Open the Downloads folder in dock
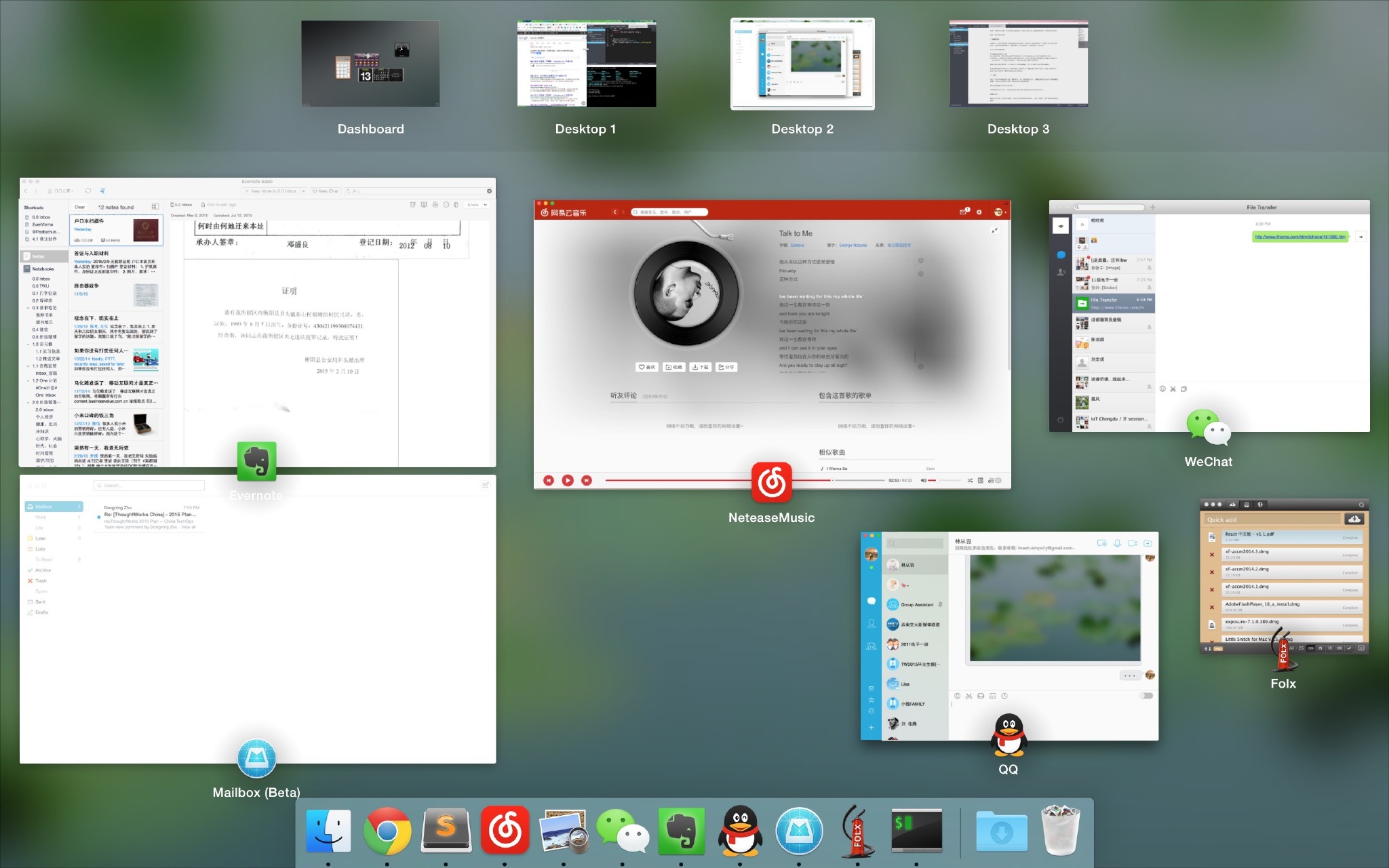 [x=1002, y=831]
